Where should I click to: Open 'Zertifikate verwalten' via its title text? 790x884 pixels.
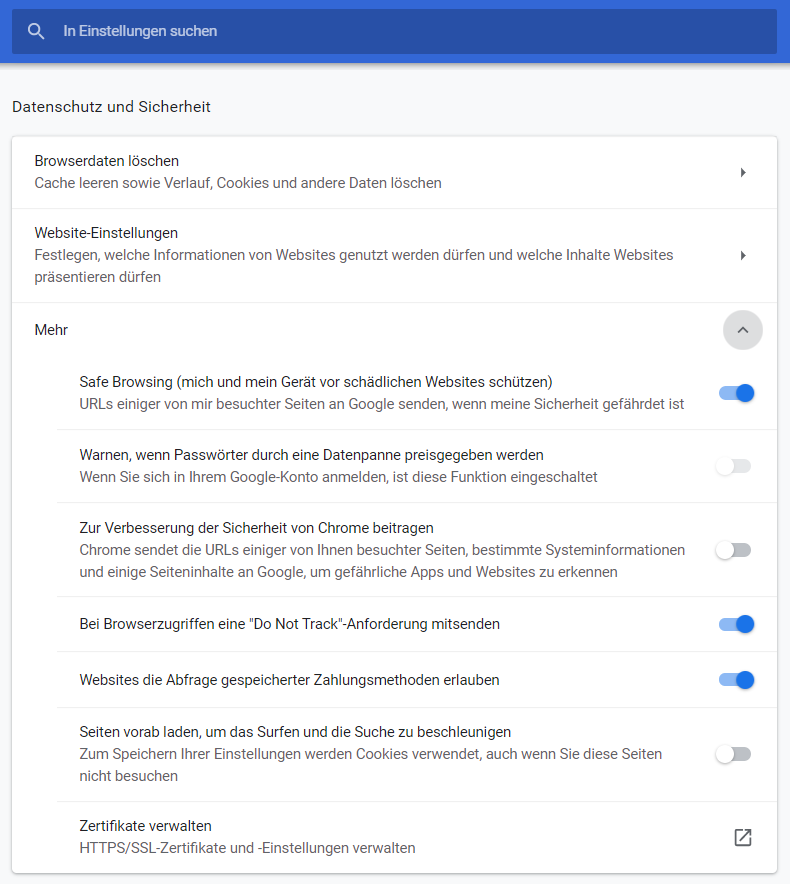click(x=145, y=826)
